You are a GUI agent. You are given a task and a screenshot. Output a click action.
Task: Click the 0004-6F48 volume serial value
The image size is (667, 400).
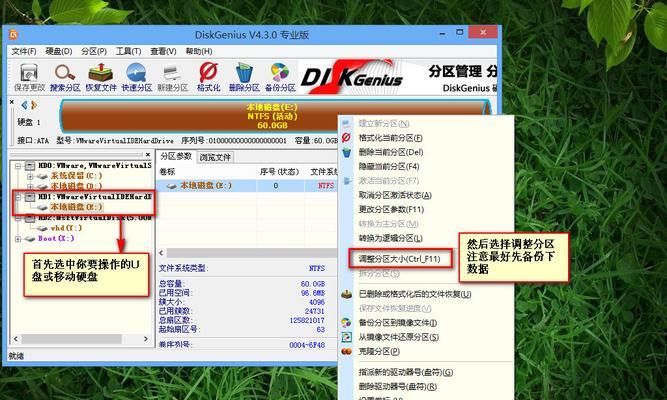click(307, 345)
